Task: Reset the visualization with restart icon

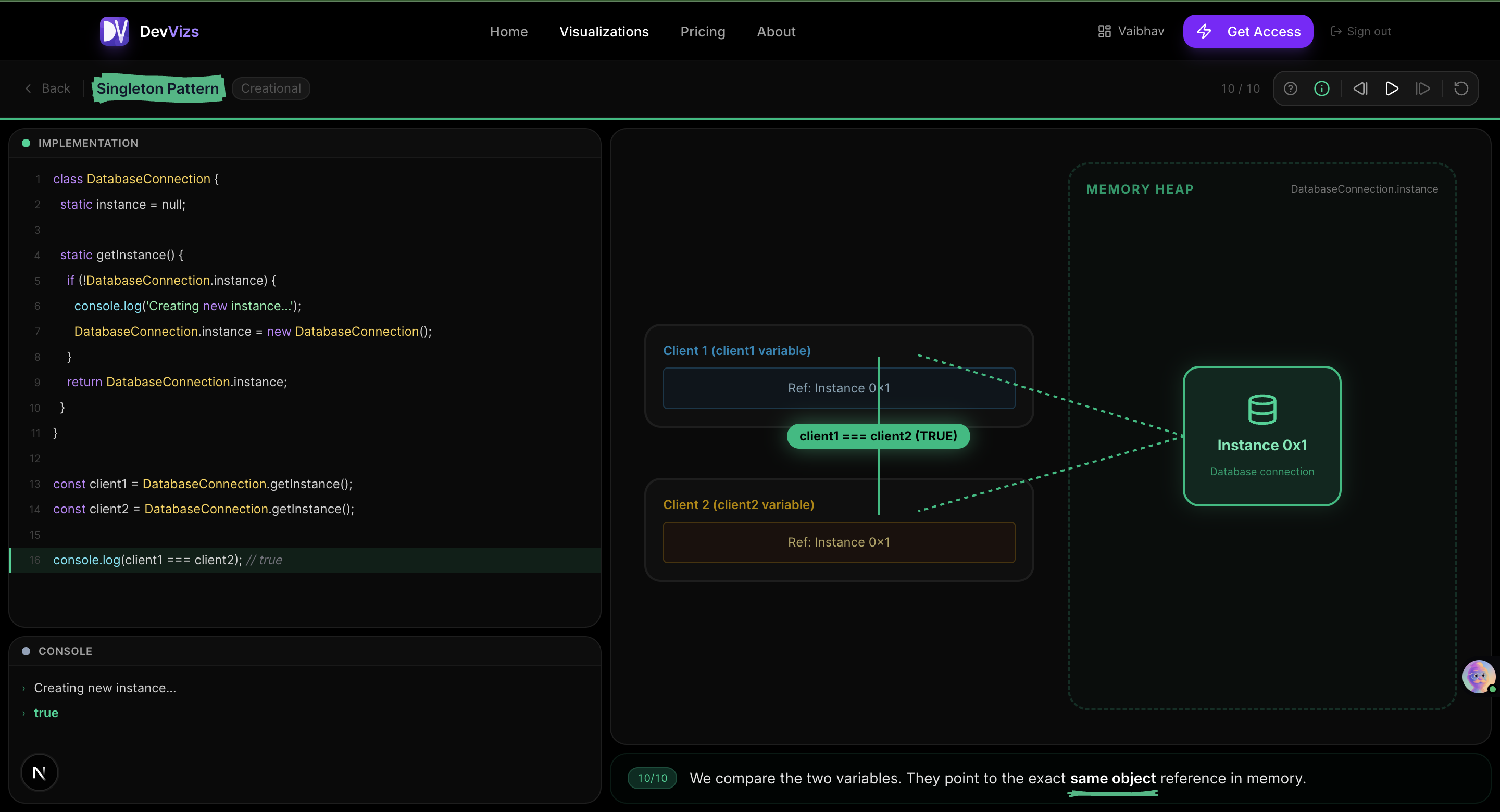Action: point(1460,88)
